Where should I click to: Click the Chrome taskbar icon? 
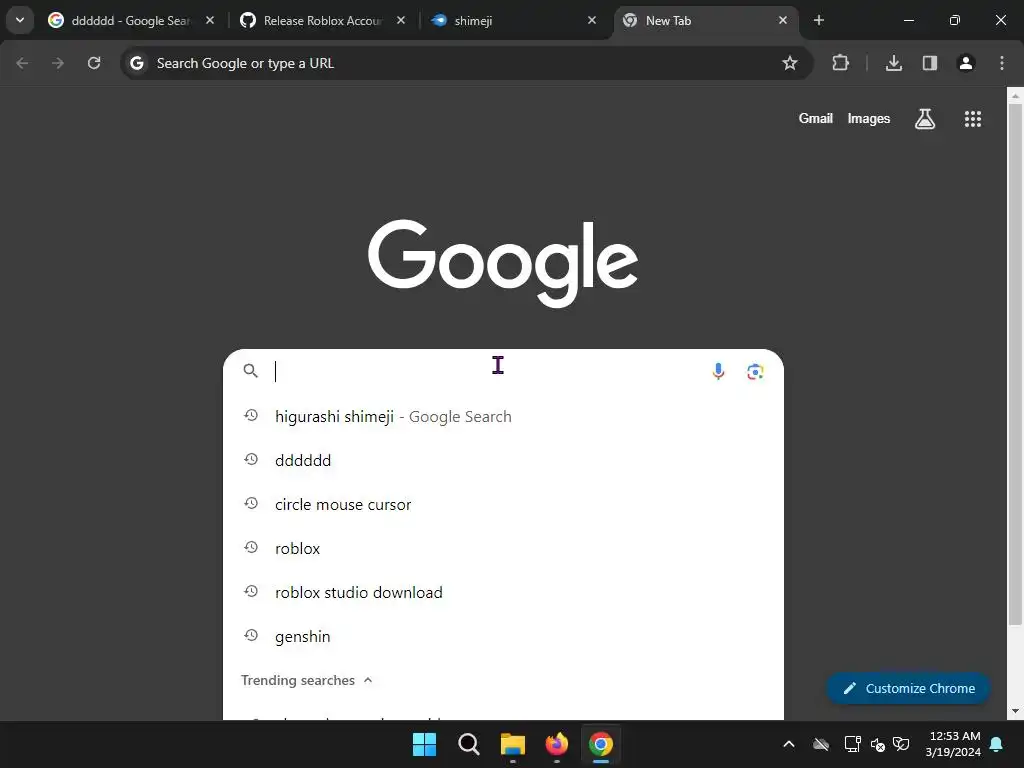(x=601, y=744)
